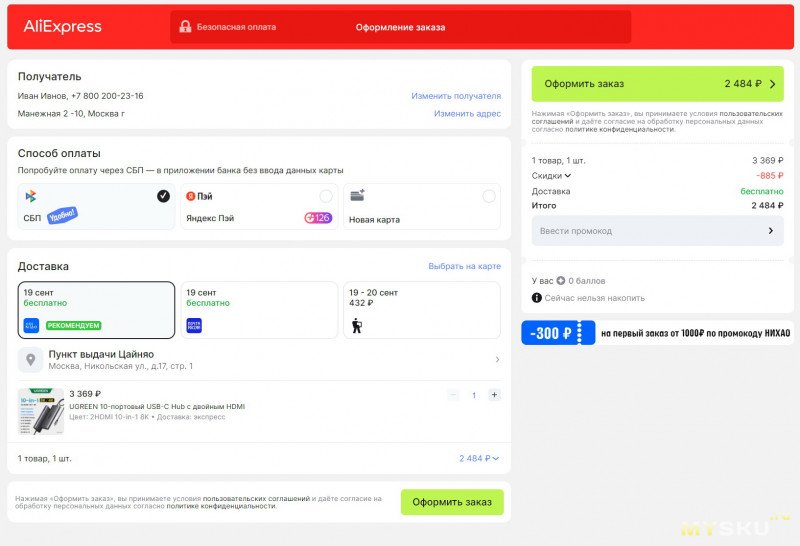Expand the 2 484 ₽ order total dropdown

[x=479, y=458]
